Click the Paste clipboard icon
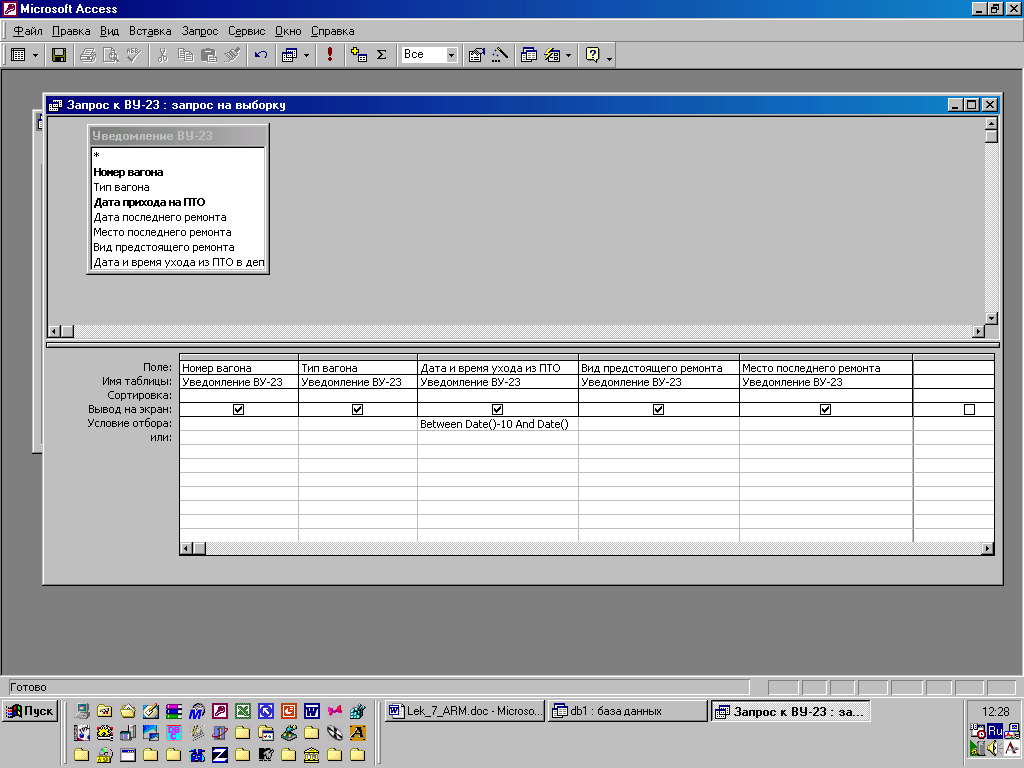 209,56
